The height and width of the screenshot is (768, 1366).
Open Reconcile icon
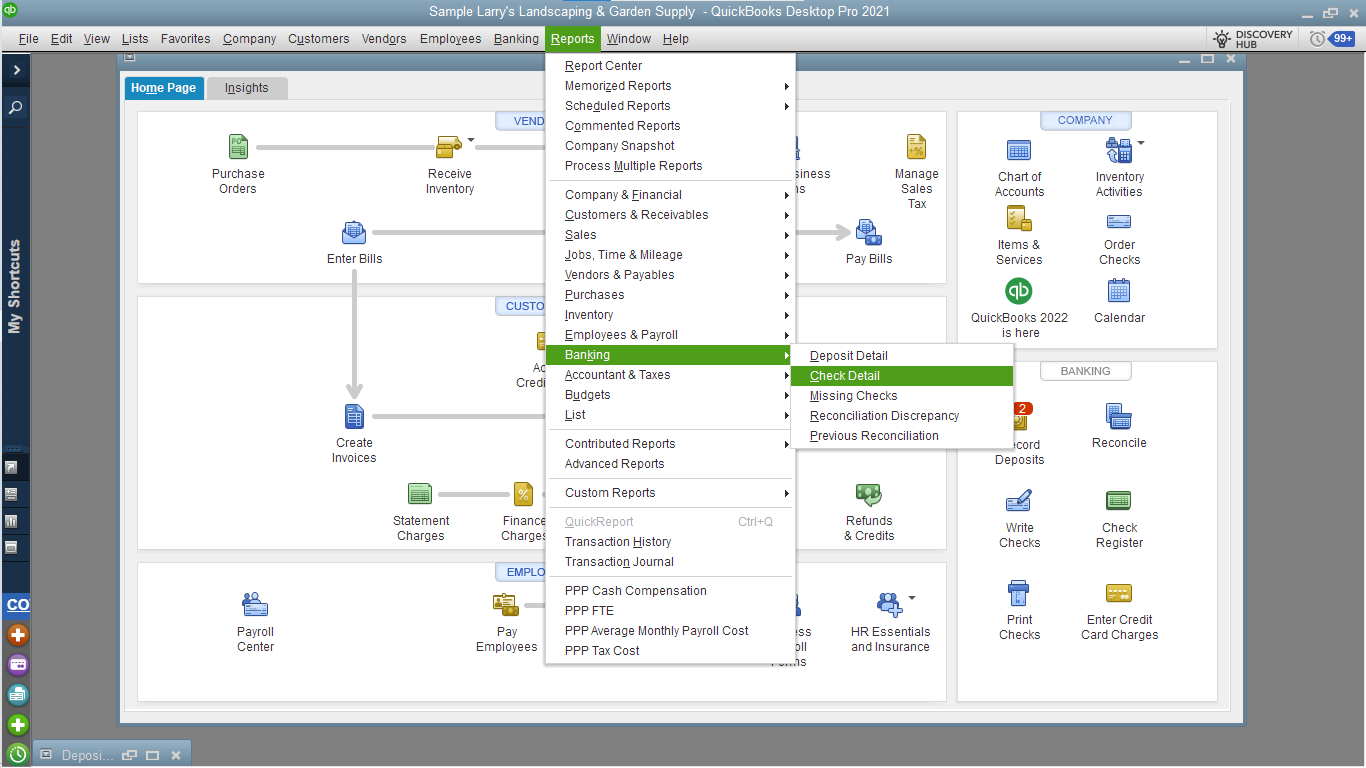1119,416
